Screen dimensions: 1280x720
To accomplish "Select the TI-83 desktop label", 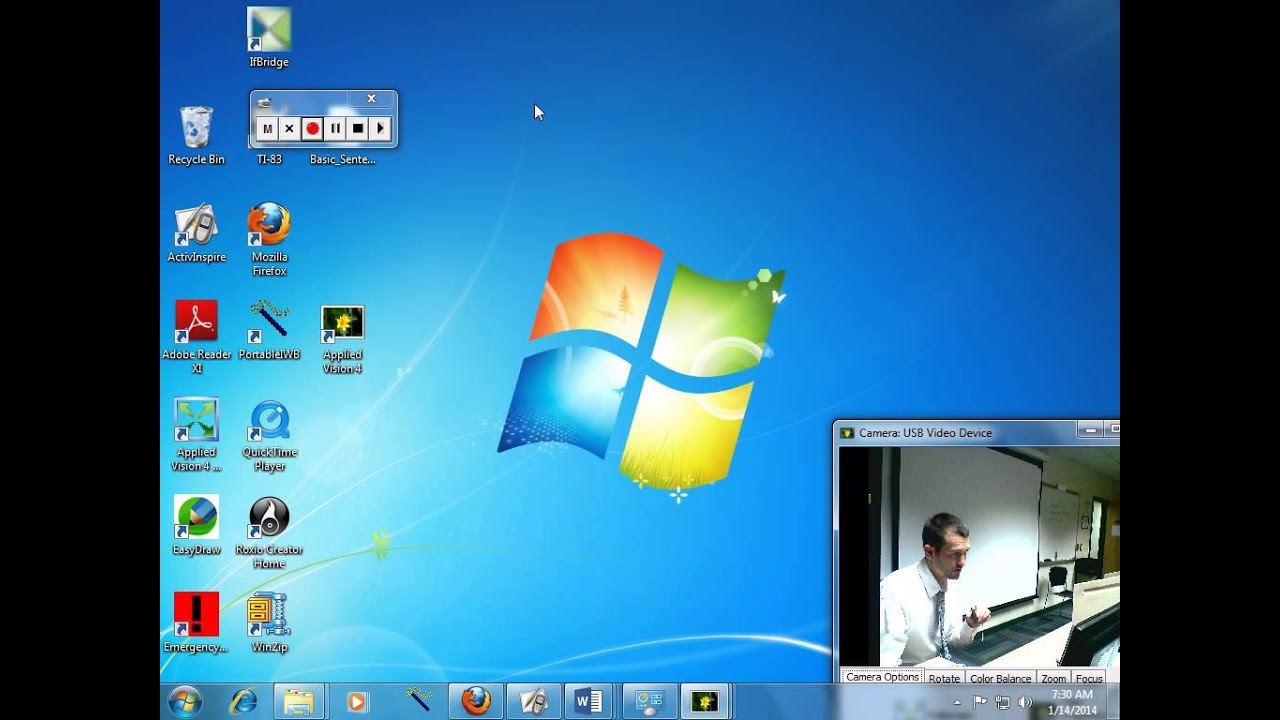I will 269,159.
